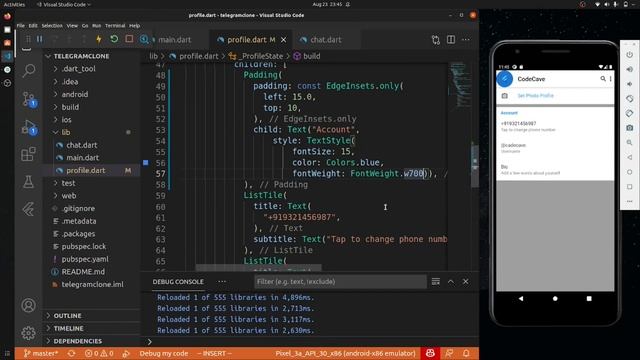Open emulator extended controls ellipsis
The height and width of the screenshot is (360, 640).
(629, 201)
